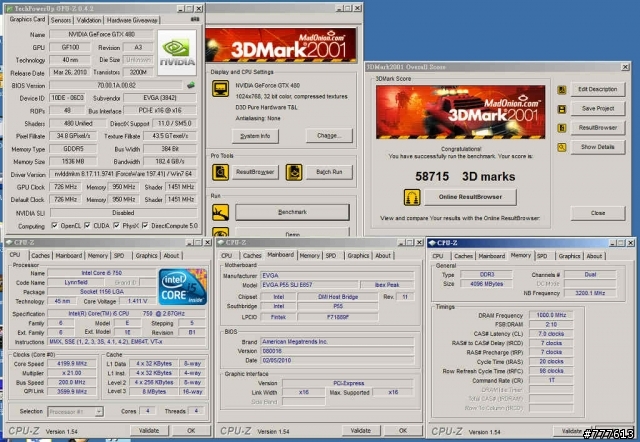The height and width of the screenshot is (442, 640).
Task: Click the 3DMark2001 banner in the score window
Action: [x=460, y=112]
